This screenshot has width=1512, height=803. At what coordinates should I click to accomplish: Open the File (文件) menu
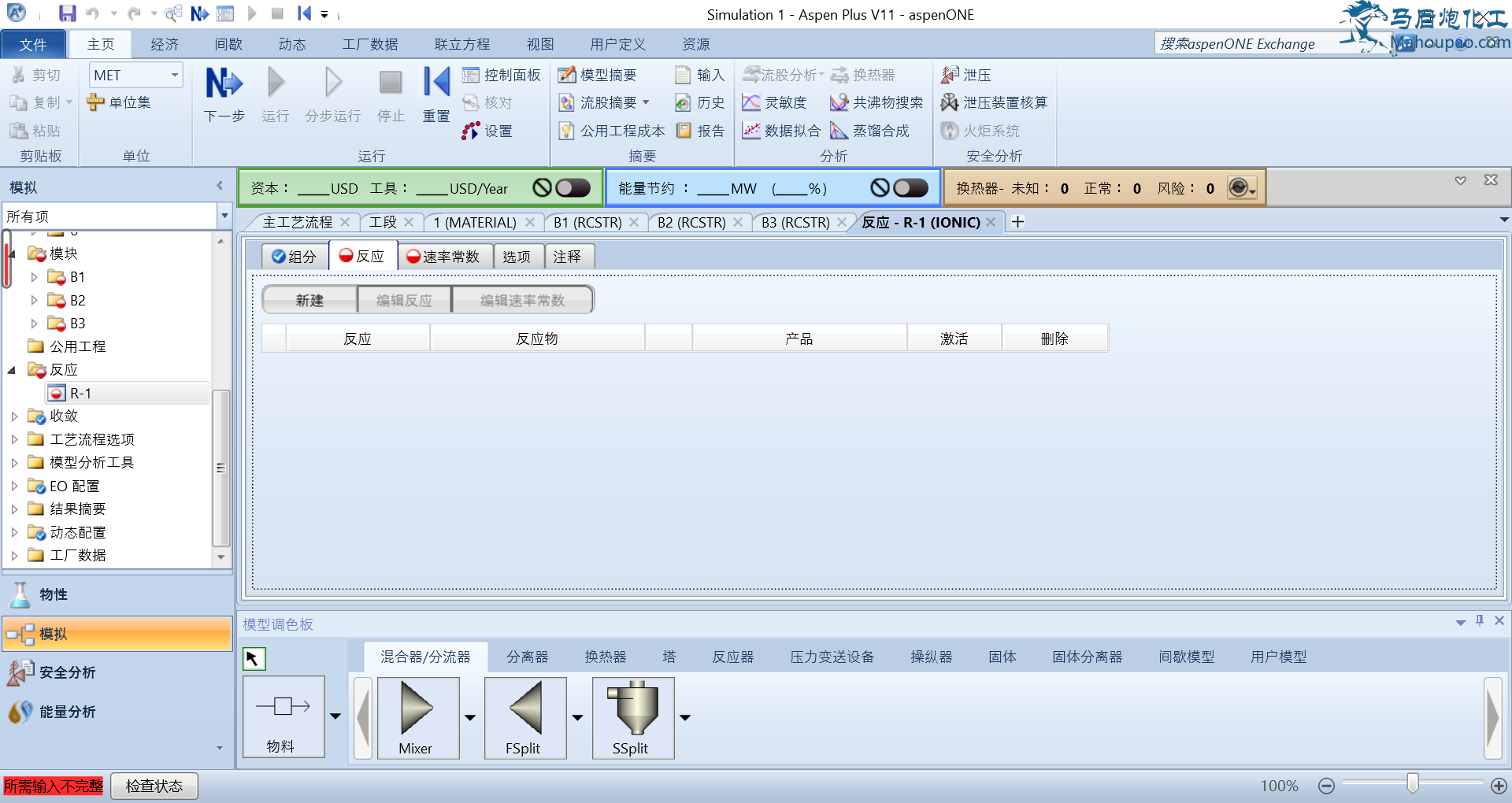click(33, 44)
